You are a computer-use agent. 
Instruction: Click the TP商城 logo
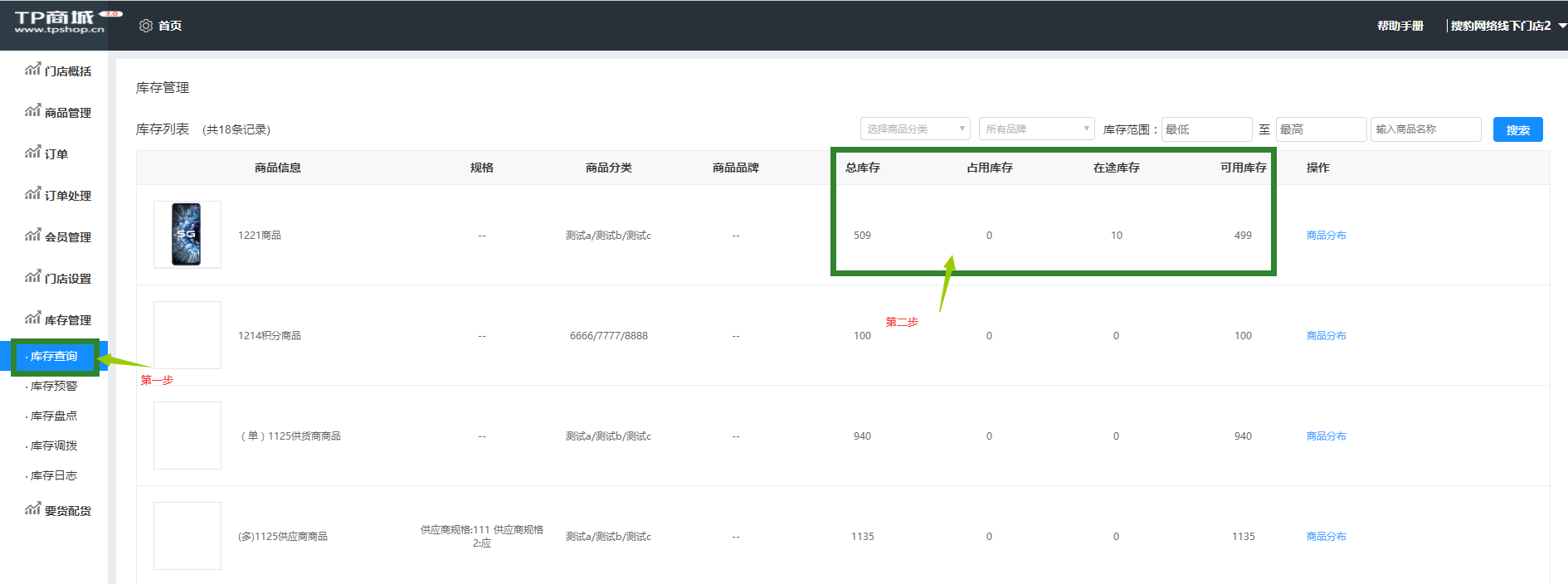point(60,22)
